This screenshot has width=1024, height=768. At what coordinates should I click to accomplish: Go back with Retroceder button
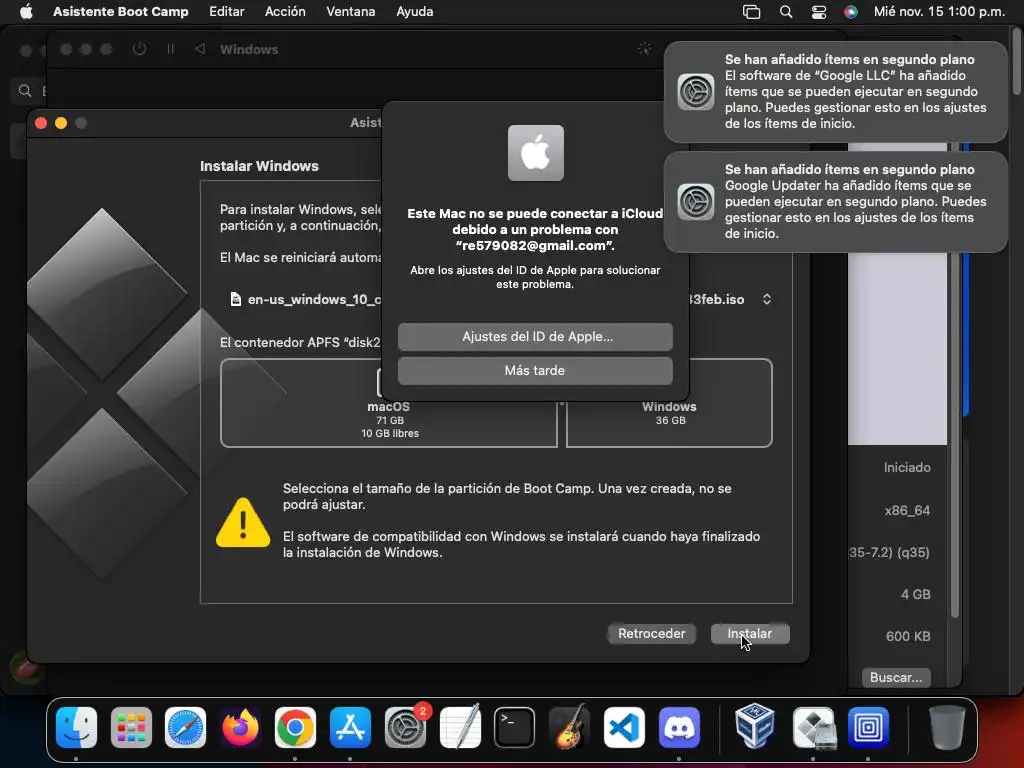tap(651, 633)
